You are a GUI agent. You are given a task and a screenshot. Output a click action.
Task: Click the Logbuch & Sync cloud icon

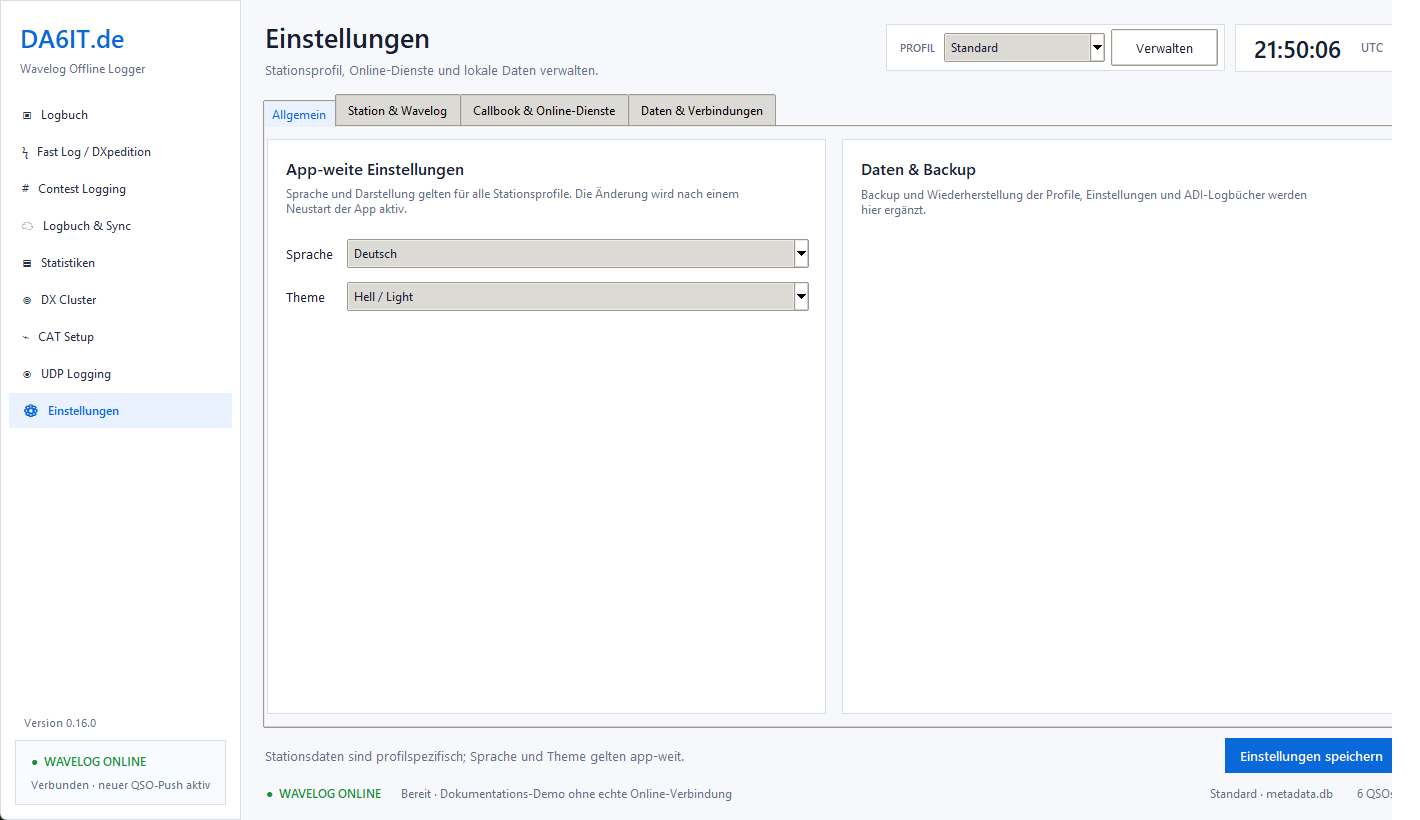(x=28, y=226)
